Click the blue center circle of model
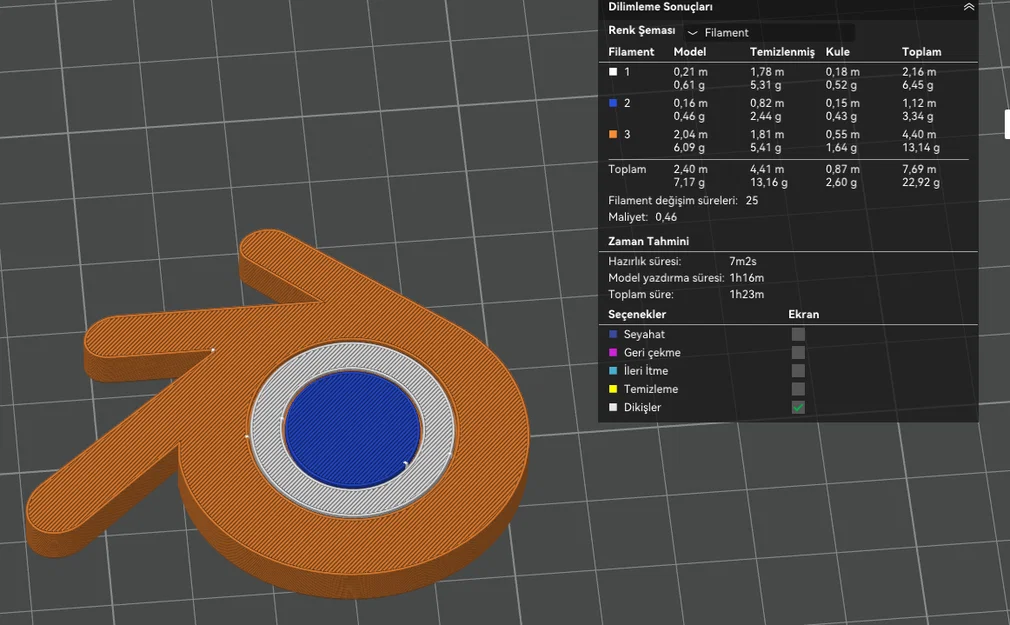 pyautogui.click(x=352, y=428)
